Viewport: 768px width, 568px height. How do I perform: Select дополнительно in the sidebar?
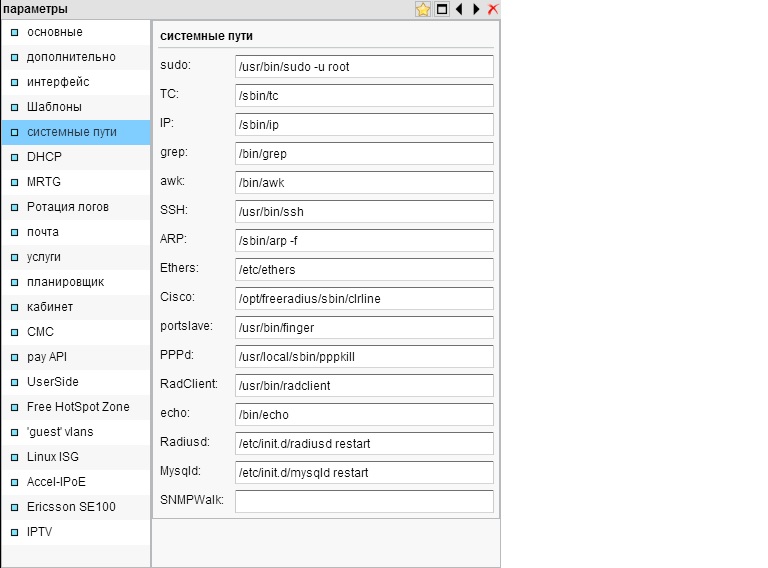pyautogui.click(x=70, y=57)
